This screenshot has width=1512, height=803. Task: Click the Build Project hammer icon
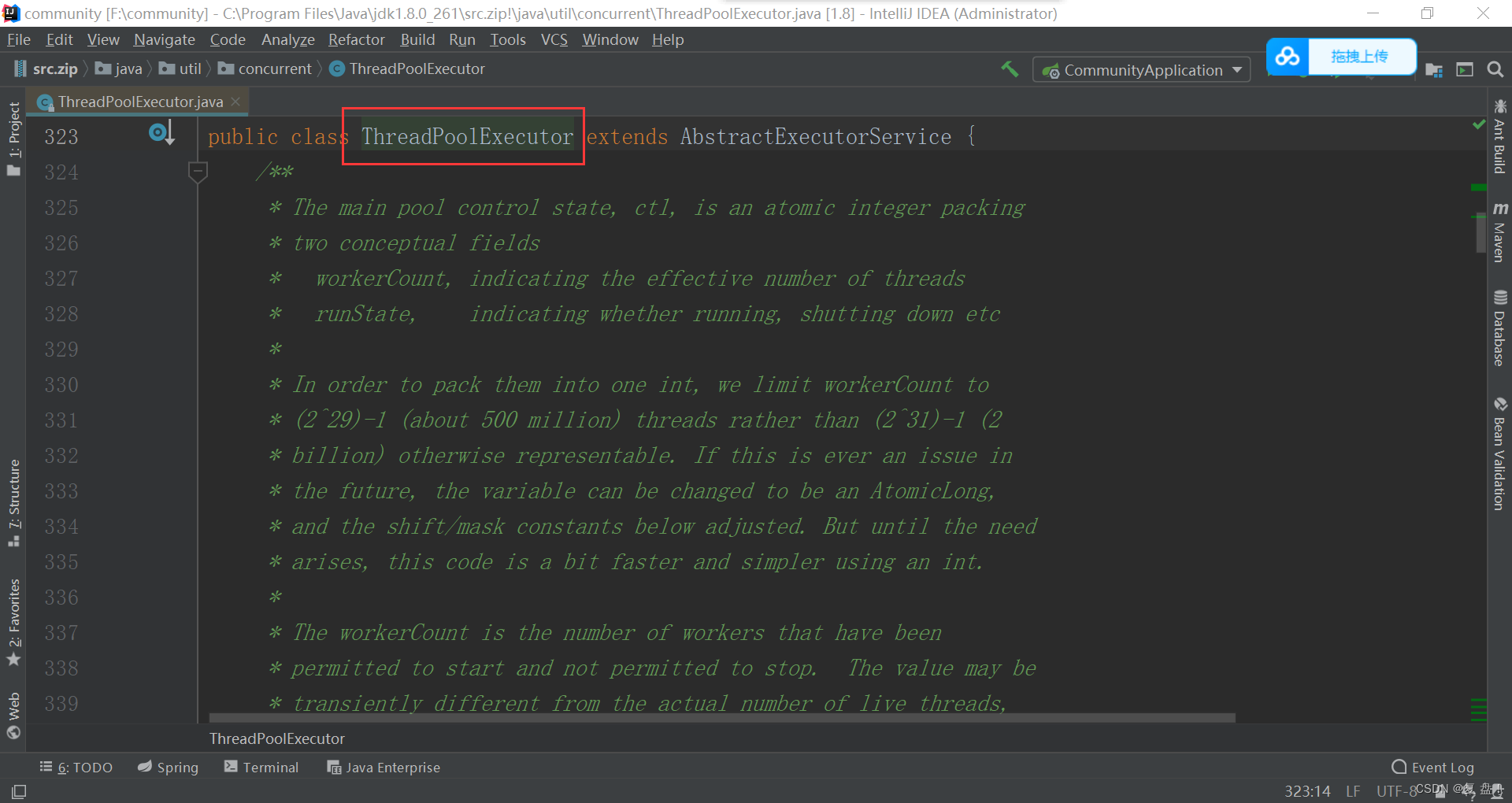point(1010,69)
